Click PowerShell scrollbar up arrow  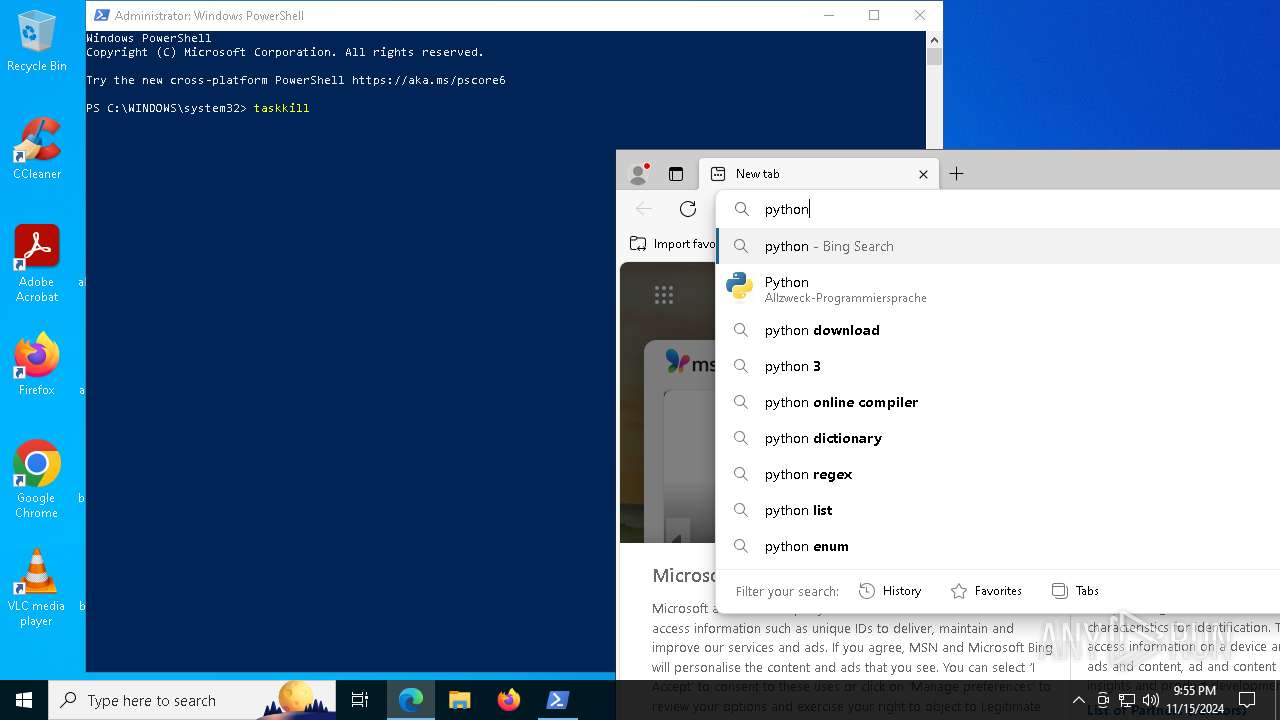tap(934, 40)
